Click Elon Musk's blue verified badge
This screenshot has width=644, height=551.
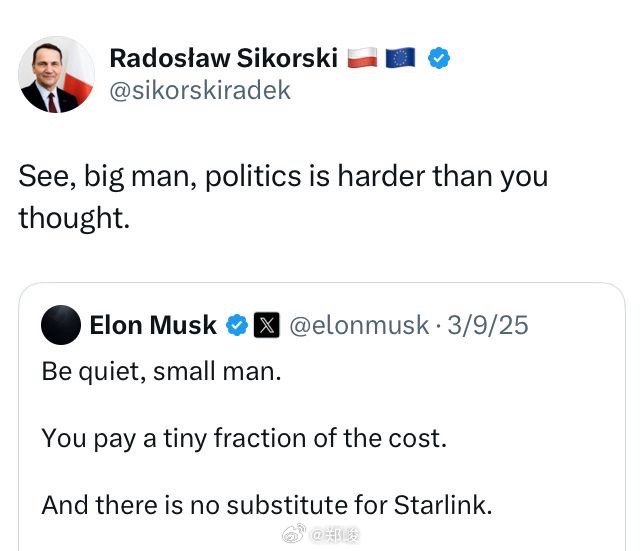(237, 325)
